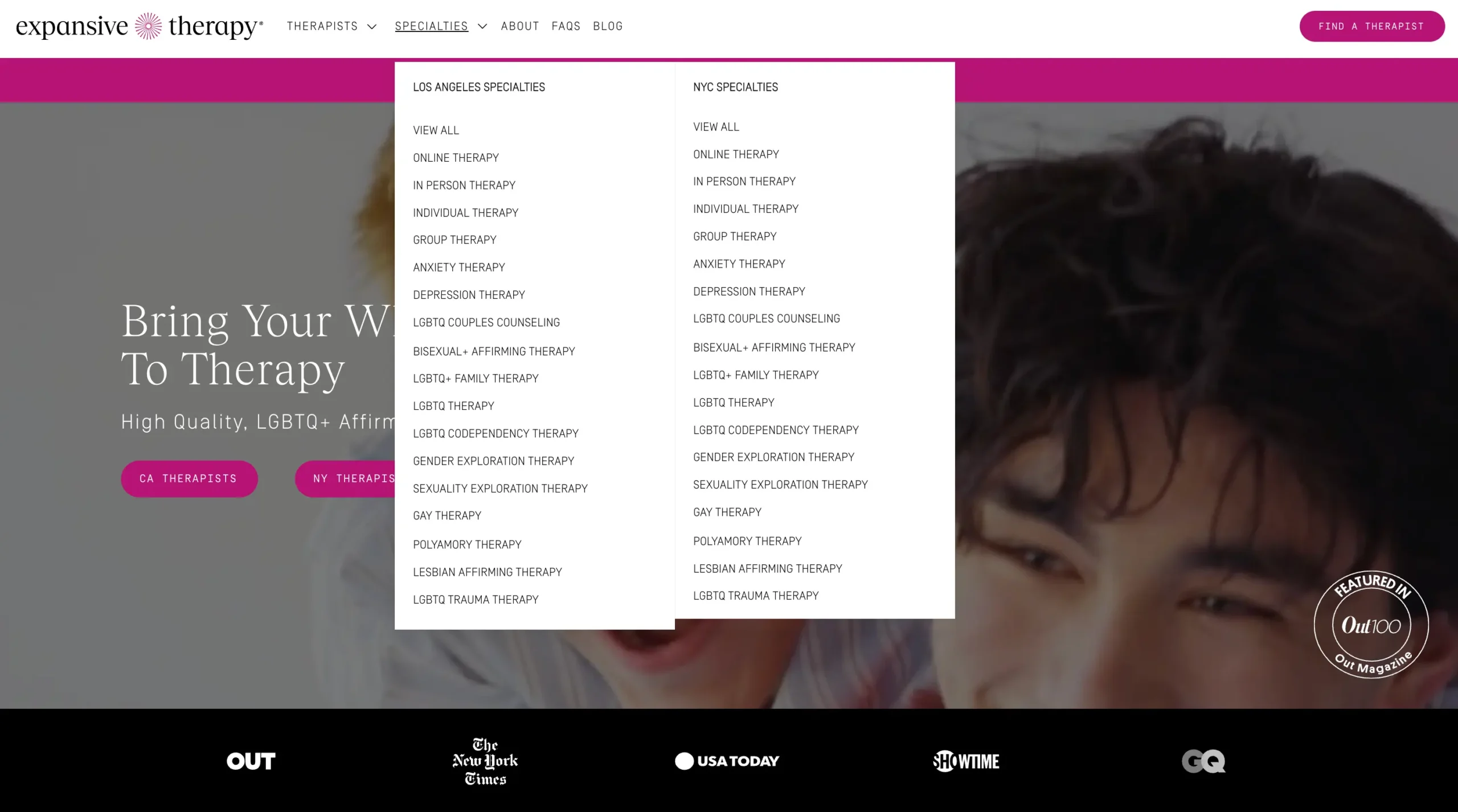Open the About page
This screenshot has width=1458, height=812.
(519, 26)
